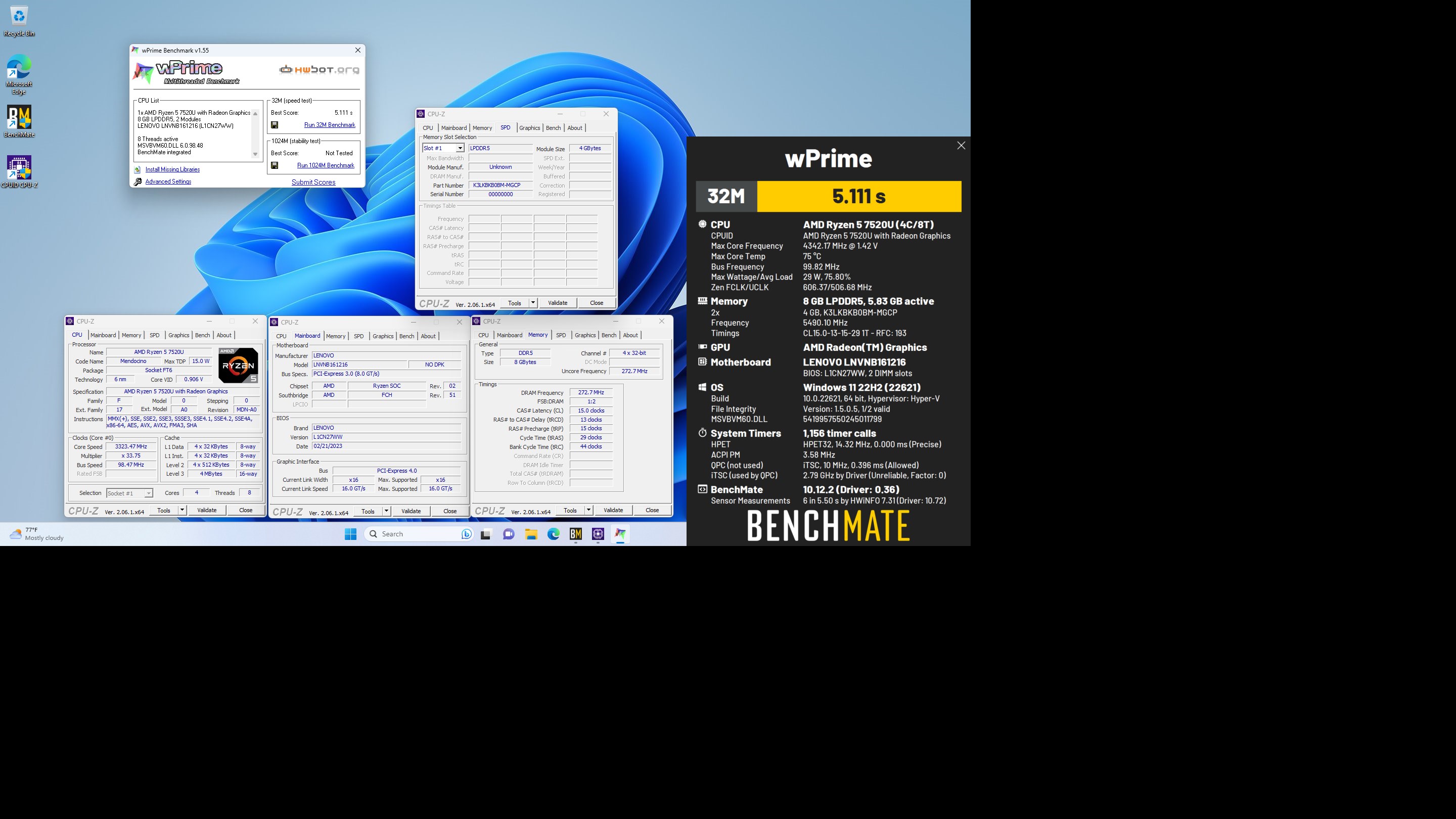Click Validate in the CPU-Z Mainboard window
This screenshot has height=819, width=1456.
411,512
